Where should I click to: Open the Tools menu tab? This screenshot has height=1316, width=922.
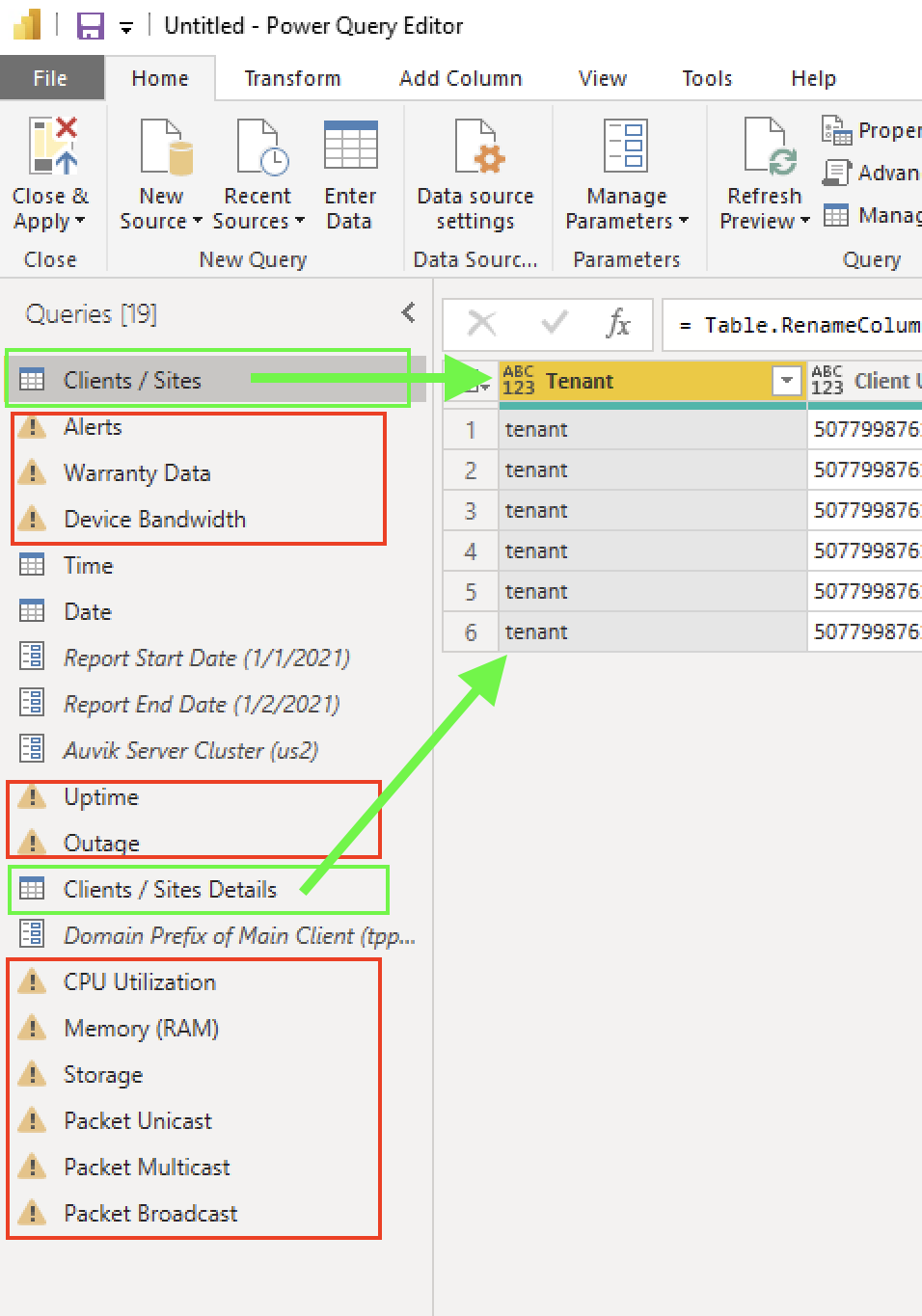tap(706, 78)
